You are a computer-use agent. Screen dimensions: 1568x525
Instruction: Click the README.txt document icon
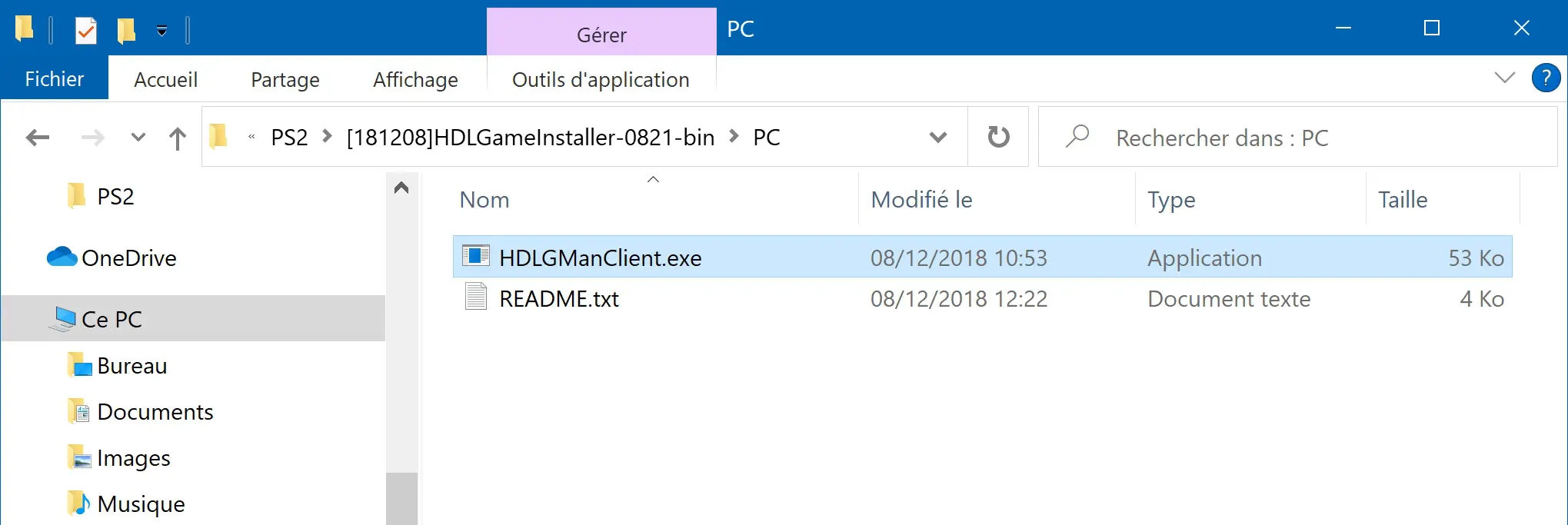(476, 297)
